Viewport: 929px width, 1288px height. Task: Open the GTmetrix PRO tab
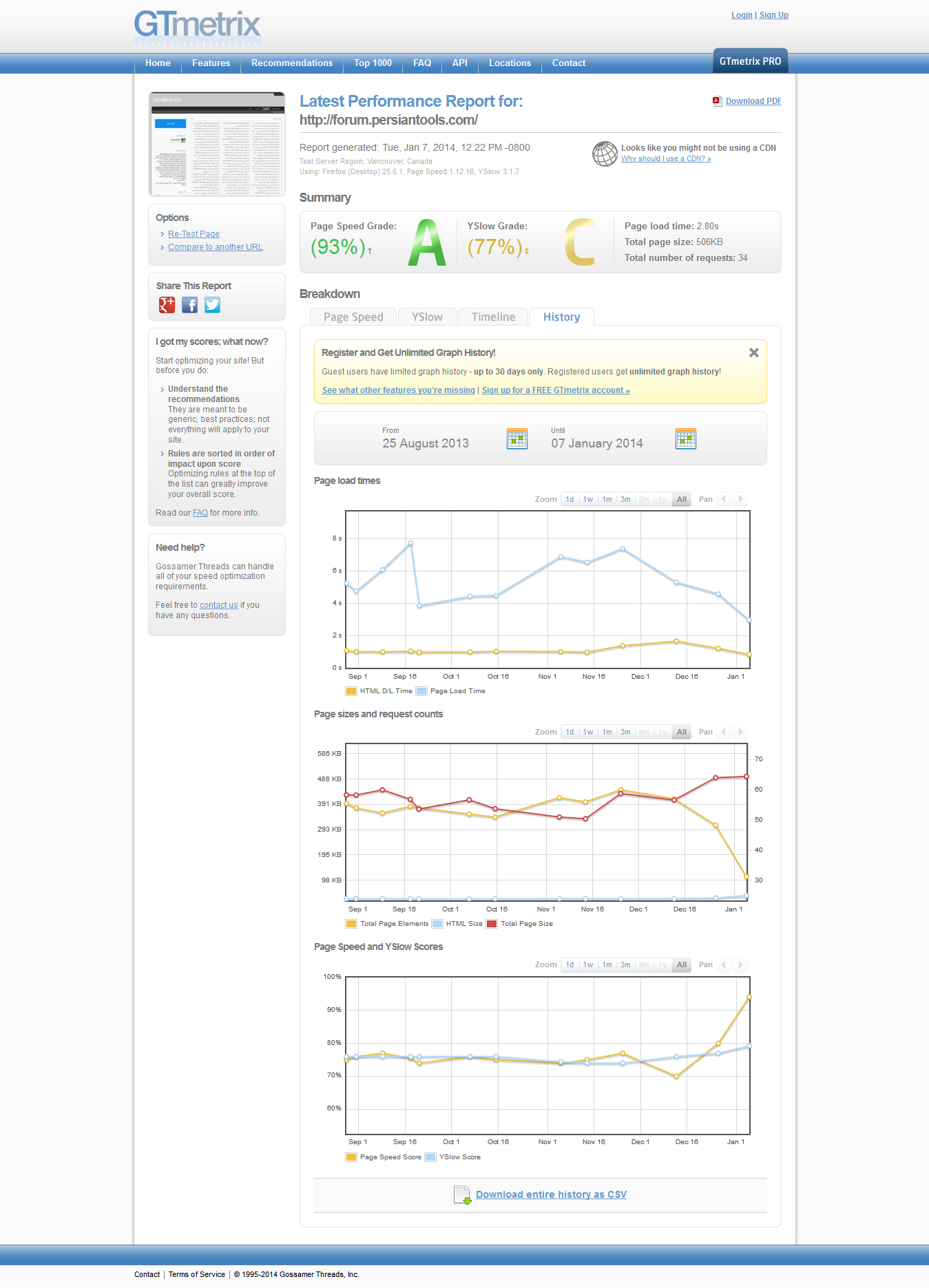point(750,61)
